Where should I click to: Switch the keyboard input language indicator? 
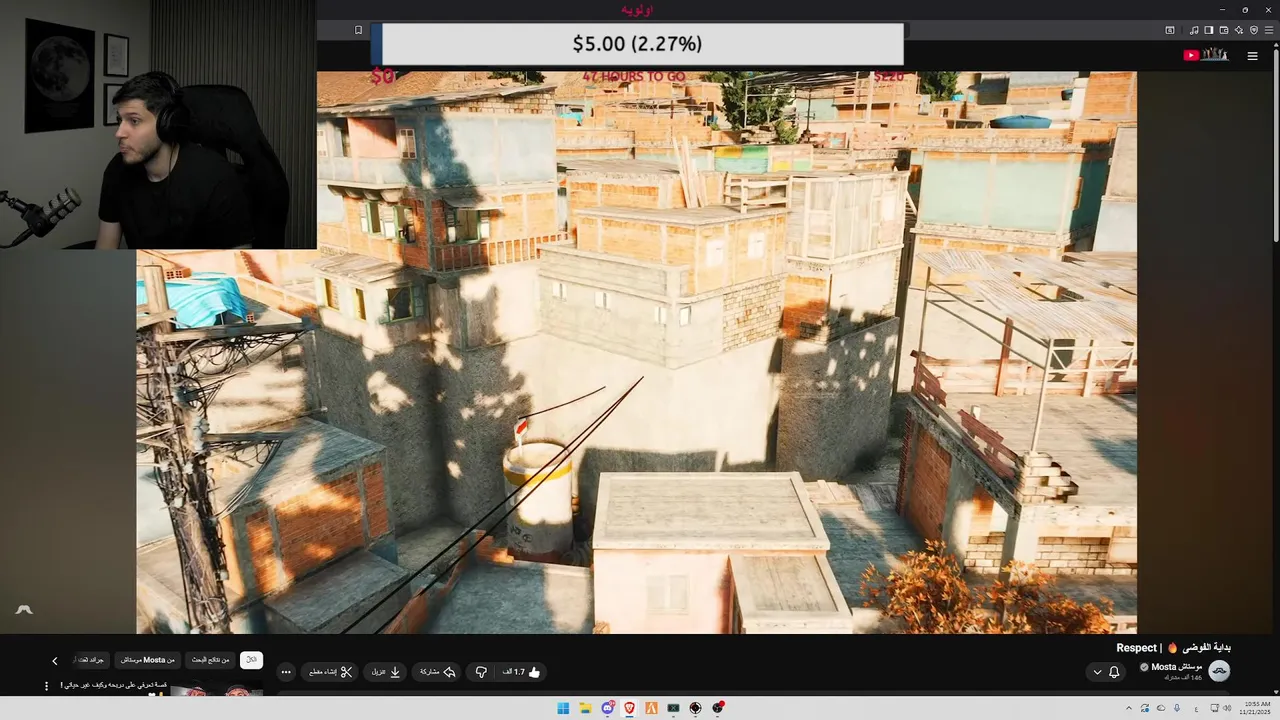pyautogui.click(x=1196, y=709)
